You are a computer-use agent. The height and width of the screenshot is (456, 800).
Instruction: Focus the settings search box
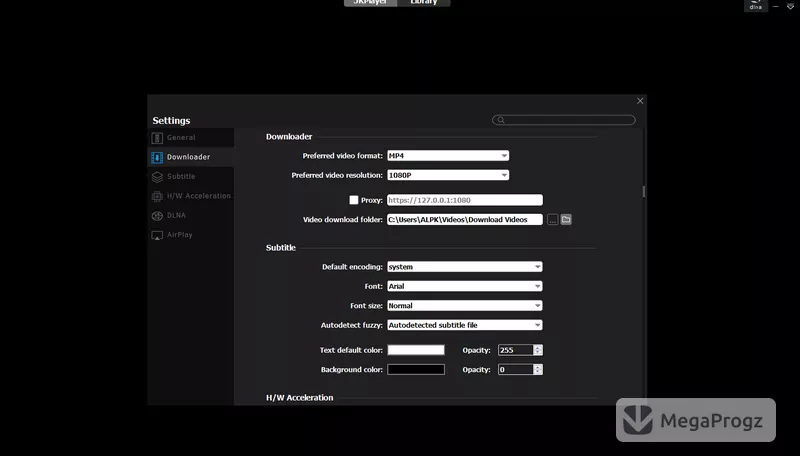click(x=564, y=120)
